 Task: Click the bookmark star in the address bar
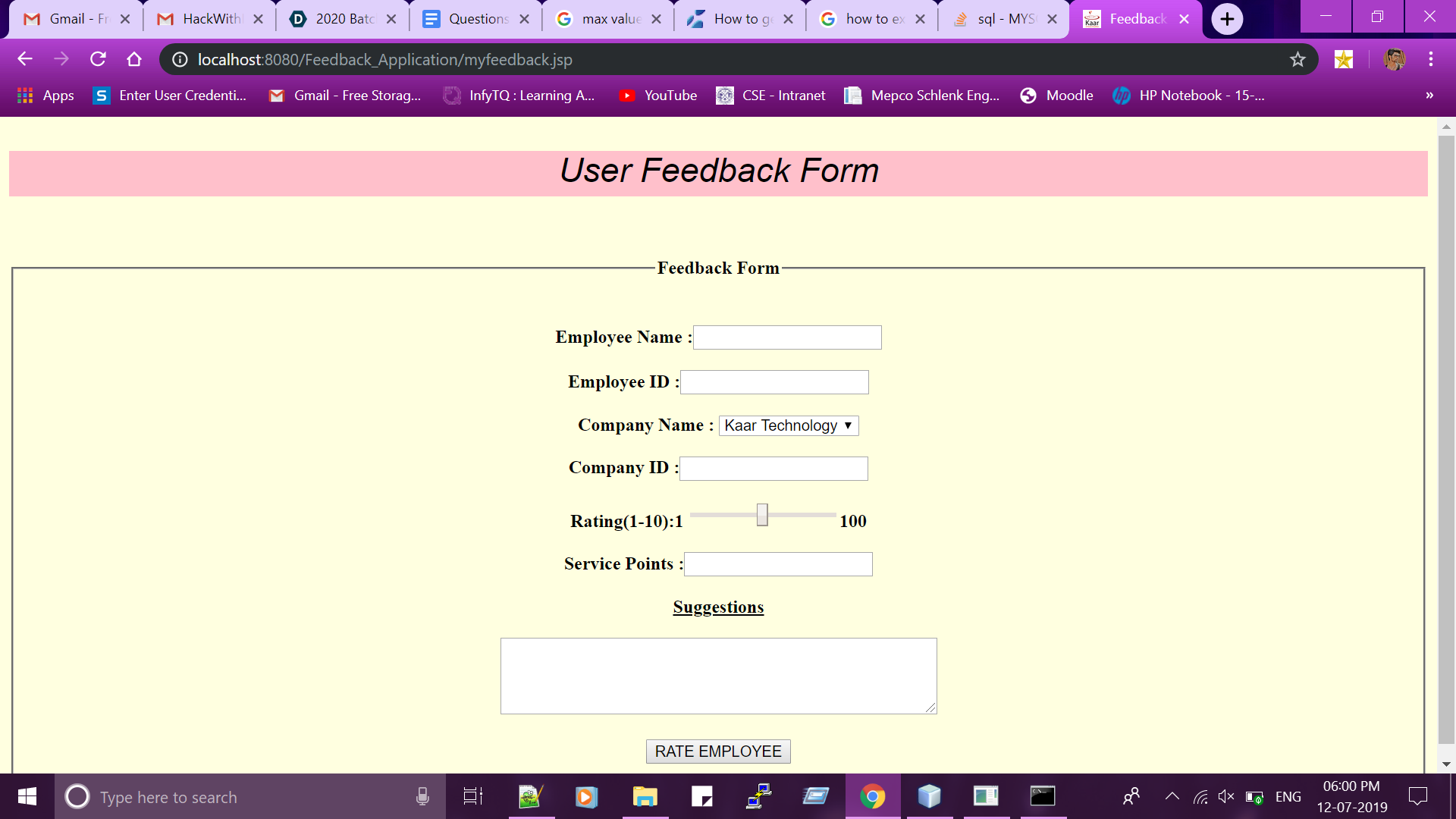1298,59
